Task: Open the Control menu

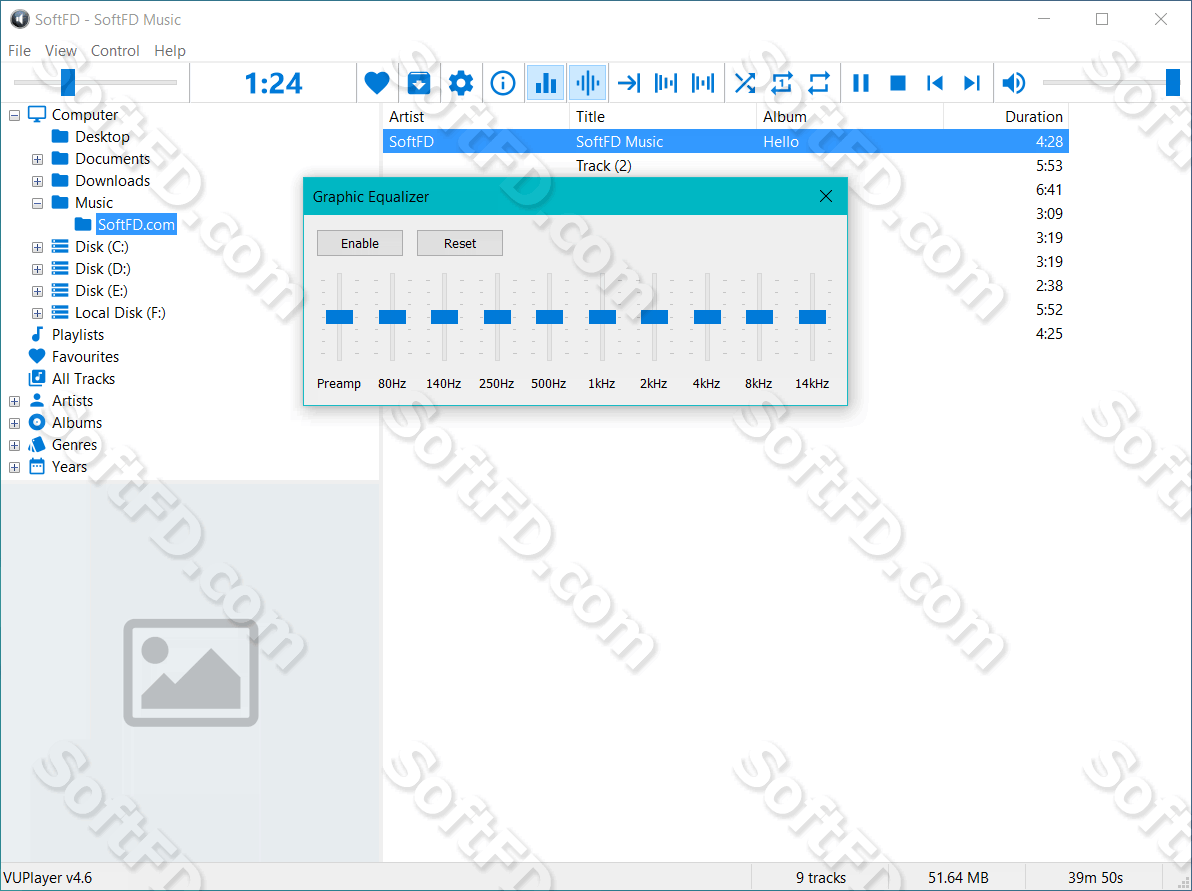Action: pos(115,50)
